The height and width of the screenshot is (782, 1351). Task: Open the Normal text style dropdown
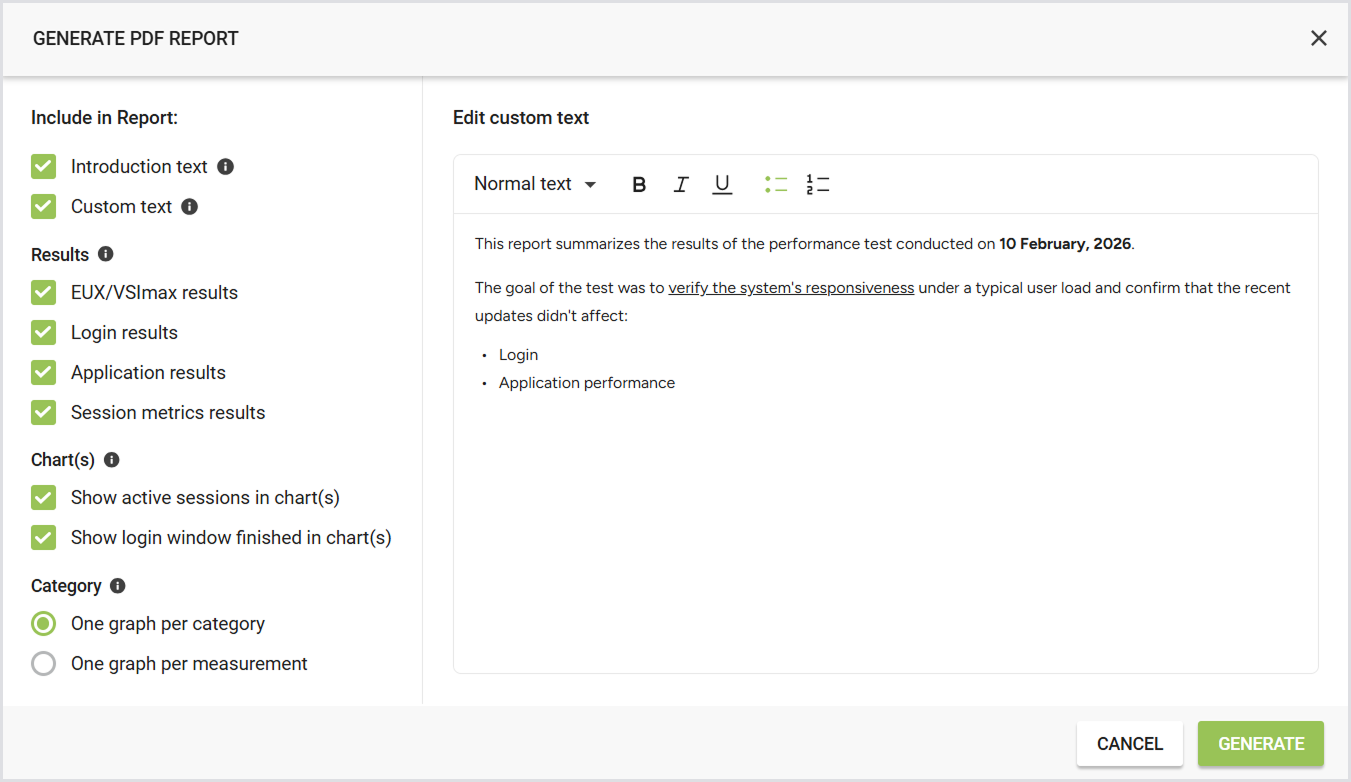coord(535,184)
